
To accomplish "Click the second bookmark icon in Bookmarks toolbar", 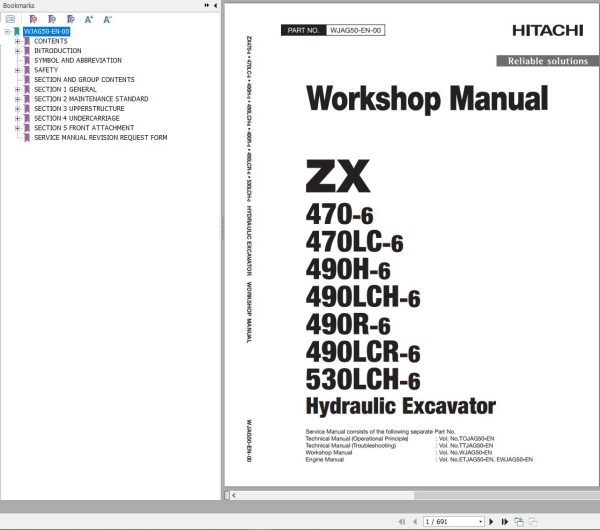I will coord(52,19).
